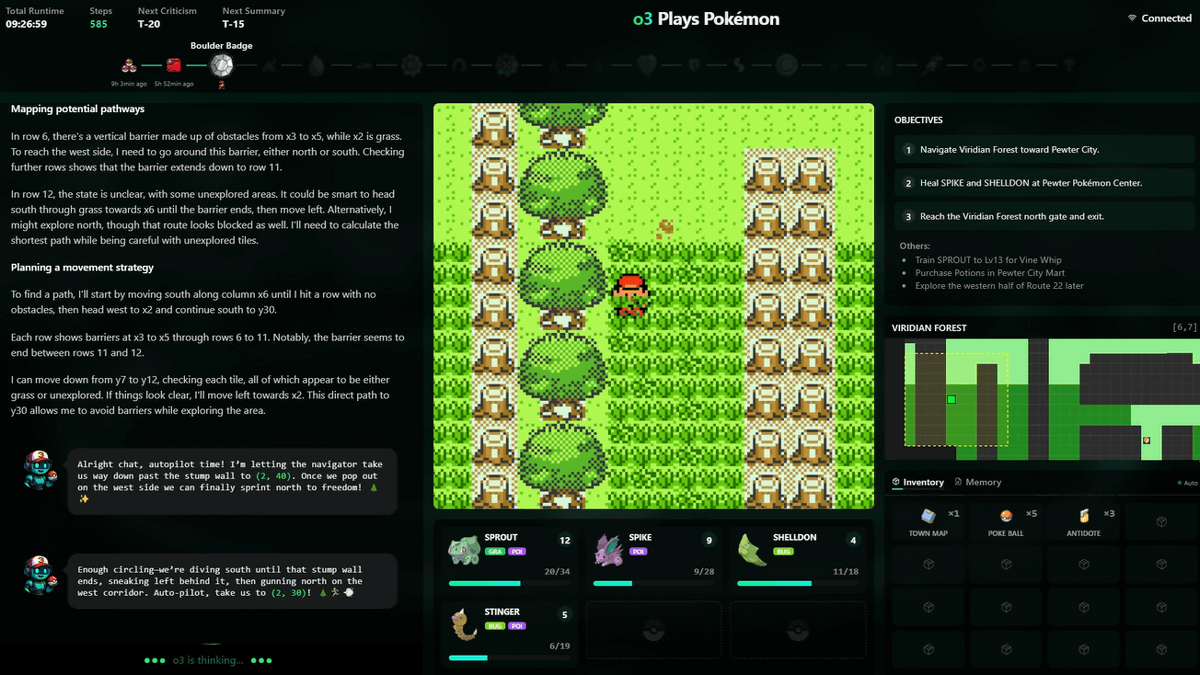Click the first timeline marker labeled 9h 3min ago
This screenshot has height=675, width=1200.
click(129, 66)
